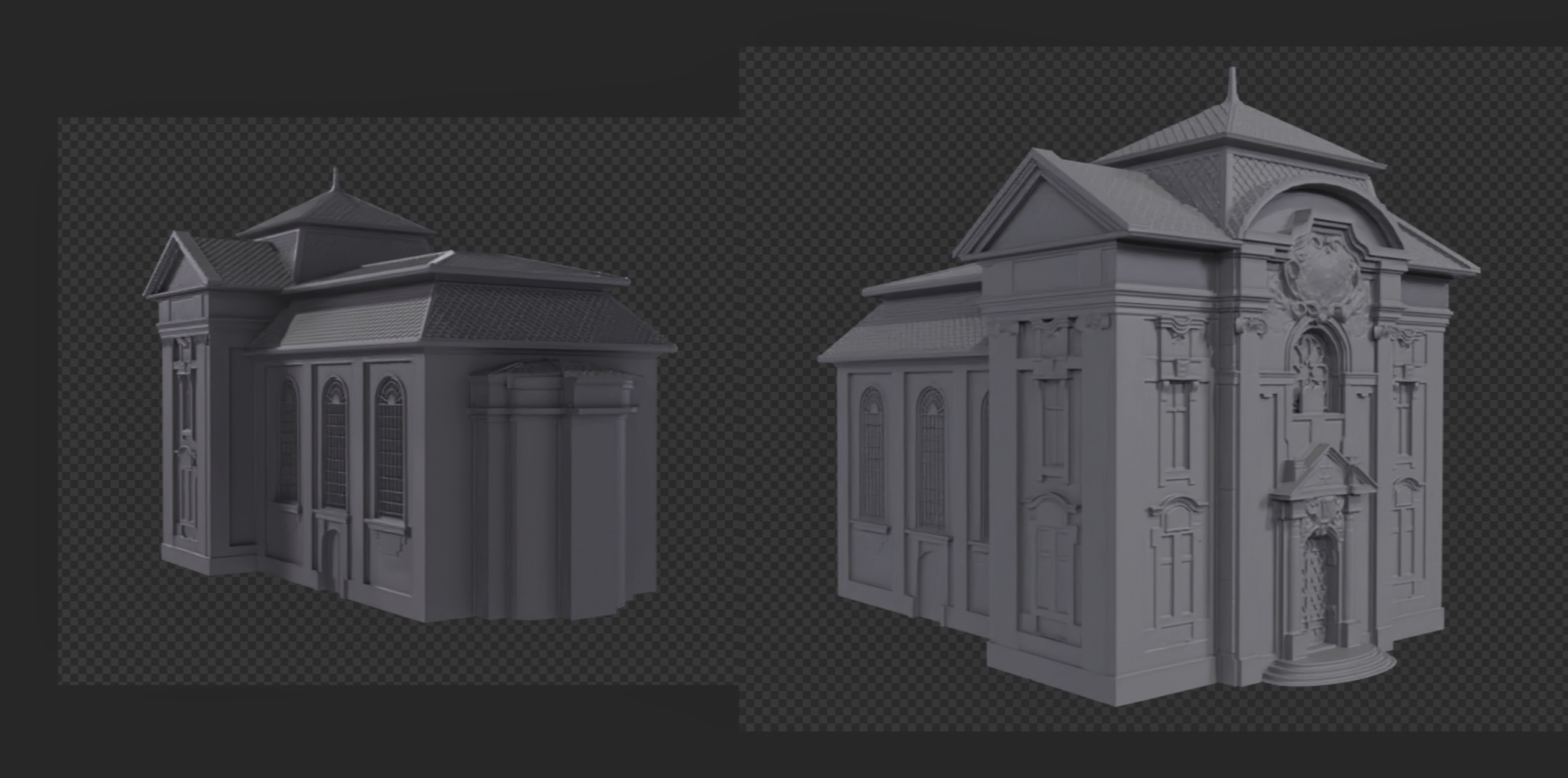This screenshot has width=1568, height=778.
Task: Select the left building render image
Action: [399, 400]
